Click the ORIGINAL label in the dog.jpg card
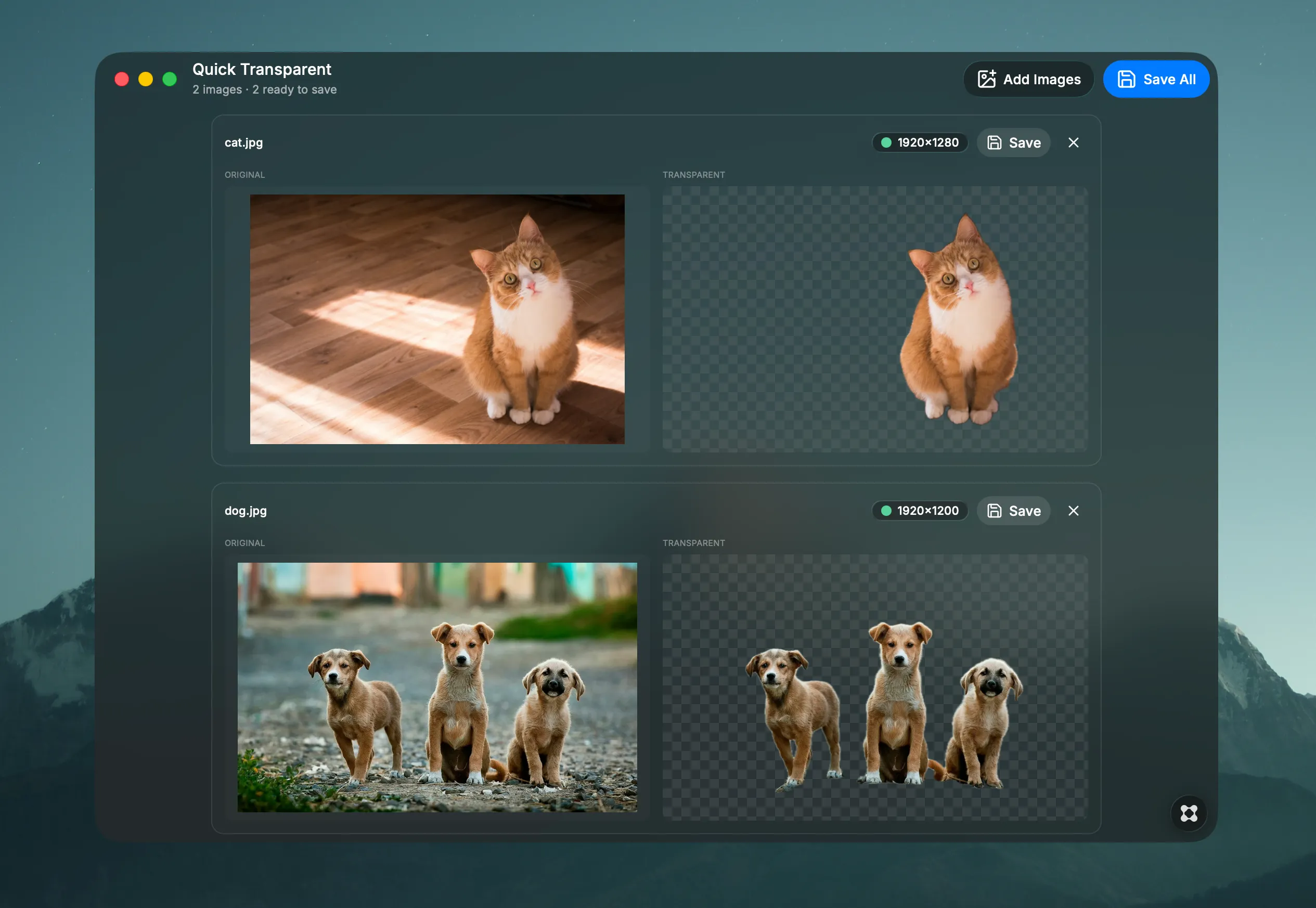 pyautogui.click(x=244, y=543)
